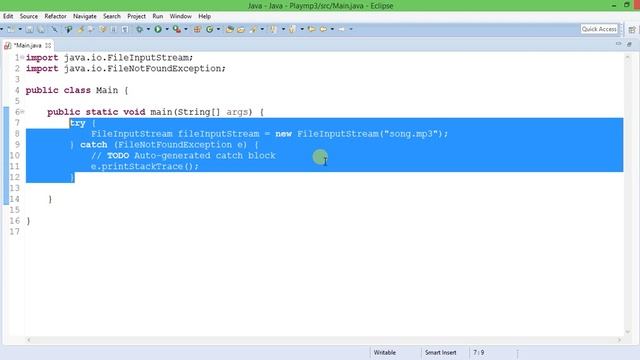The image size is (640, 360).
Task: Click the horizontal scrollbar left arrow
Action: click(29, 340)
